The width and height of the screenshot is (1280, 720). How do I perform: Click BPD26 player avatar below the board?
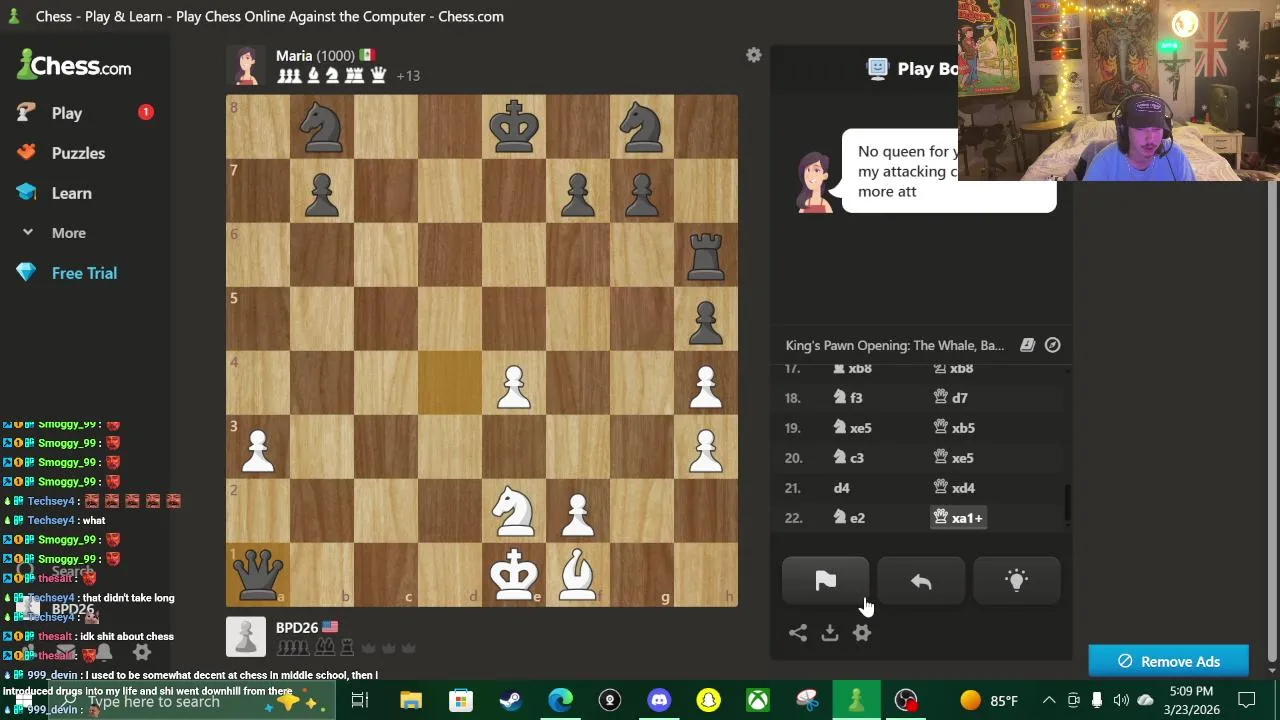(x=246, y=637)
